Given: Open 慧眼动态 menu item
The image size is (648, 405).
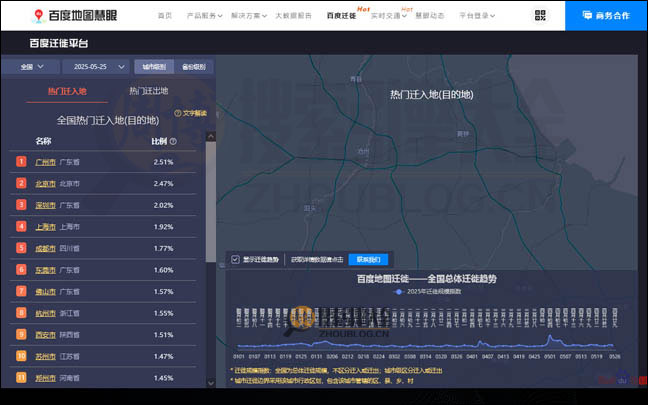Looking at the screenshot, I should click(x=430, y=16).
